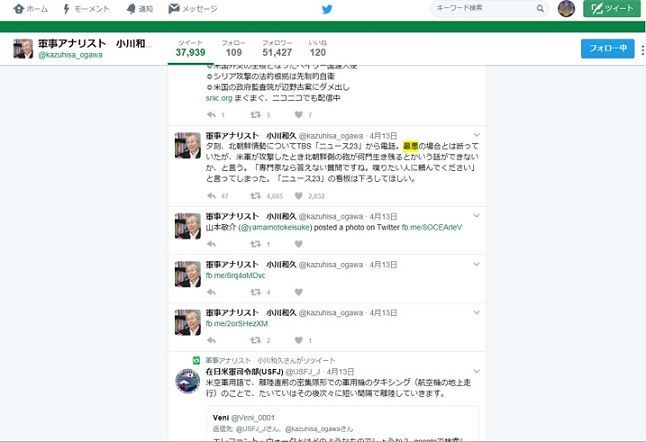Click avatar on the ニュース23 tweet

click(x=187, y=145)
